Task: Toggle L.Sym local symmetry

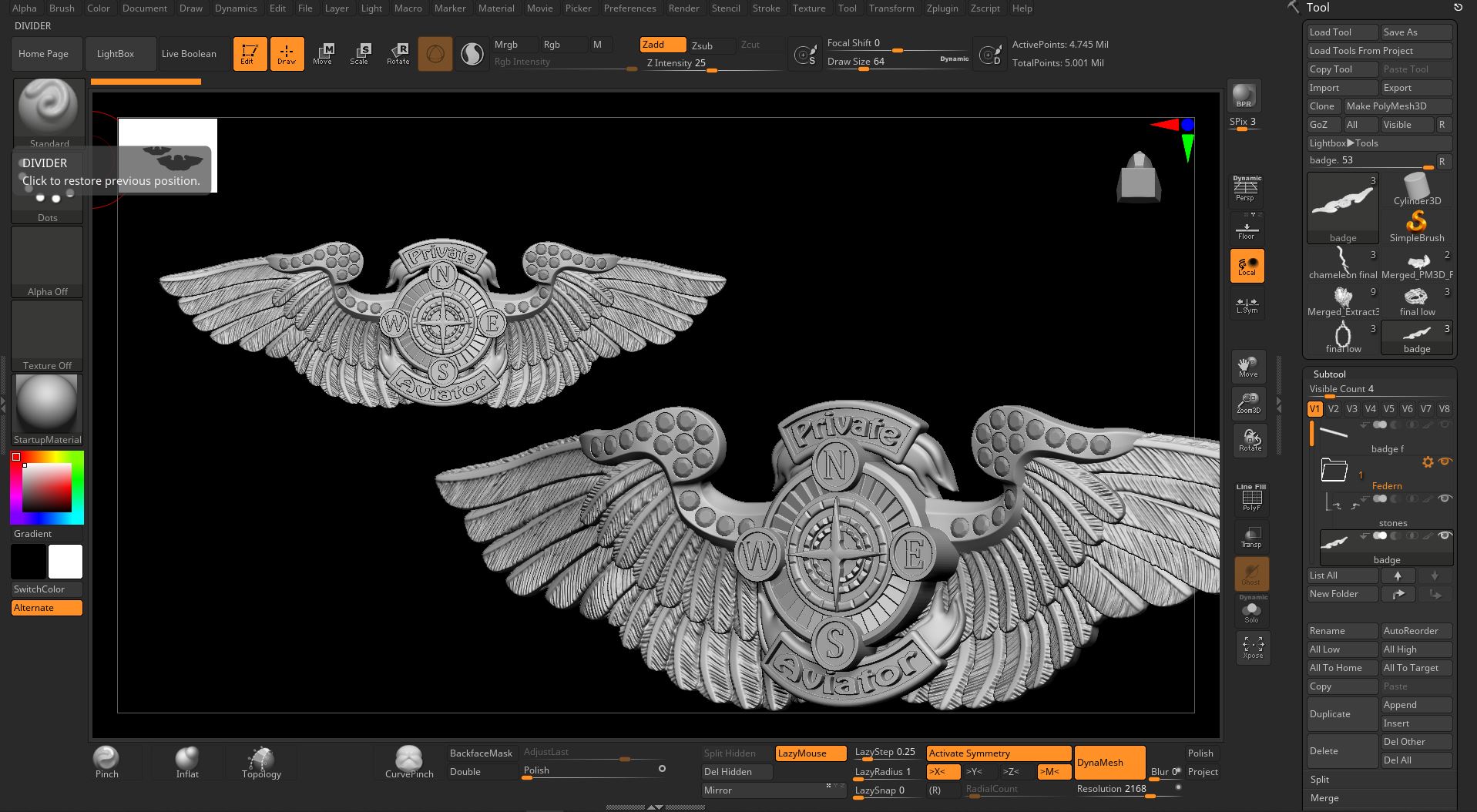Action: tap(1247, 304)
